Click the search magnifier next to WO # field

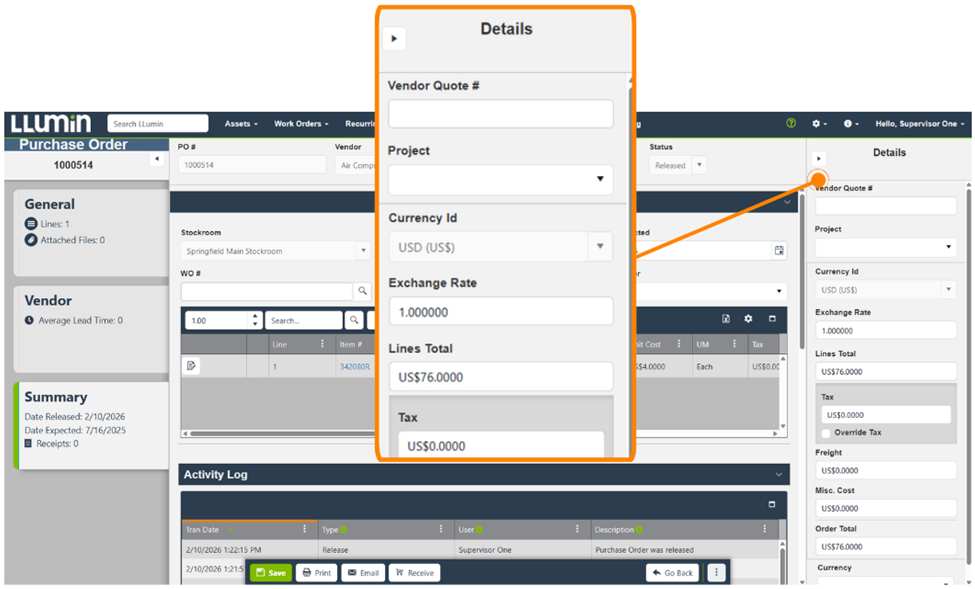pyautogui.click(x=362, y=291)
